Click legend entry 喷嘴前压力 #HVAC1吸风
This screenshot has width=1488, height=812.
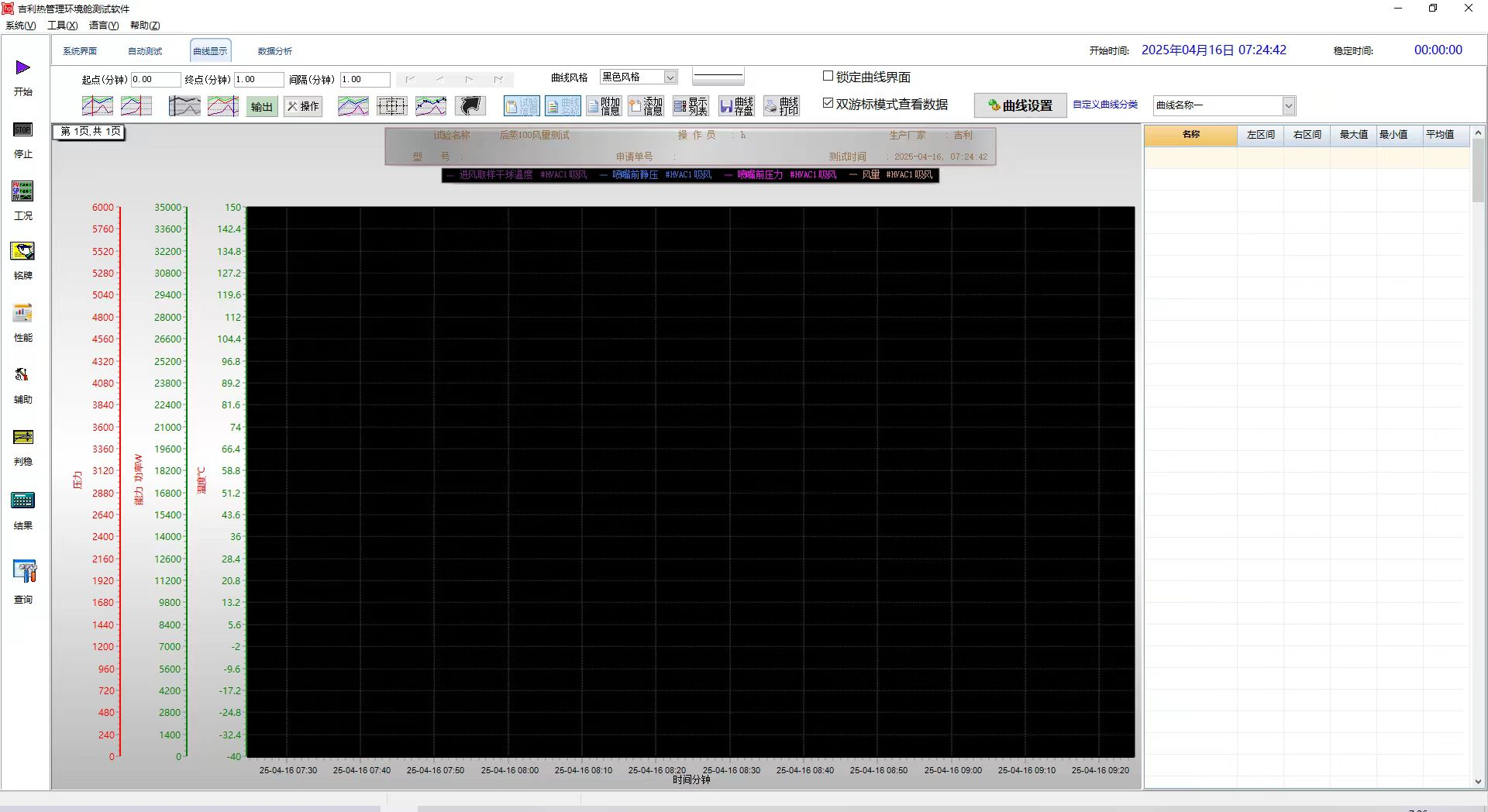pyautogui.click(x=780, y=175)
